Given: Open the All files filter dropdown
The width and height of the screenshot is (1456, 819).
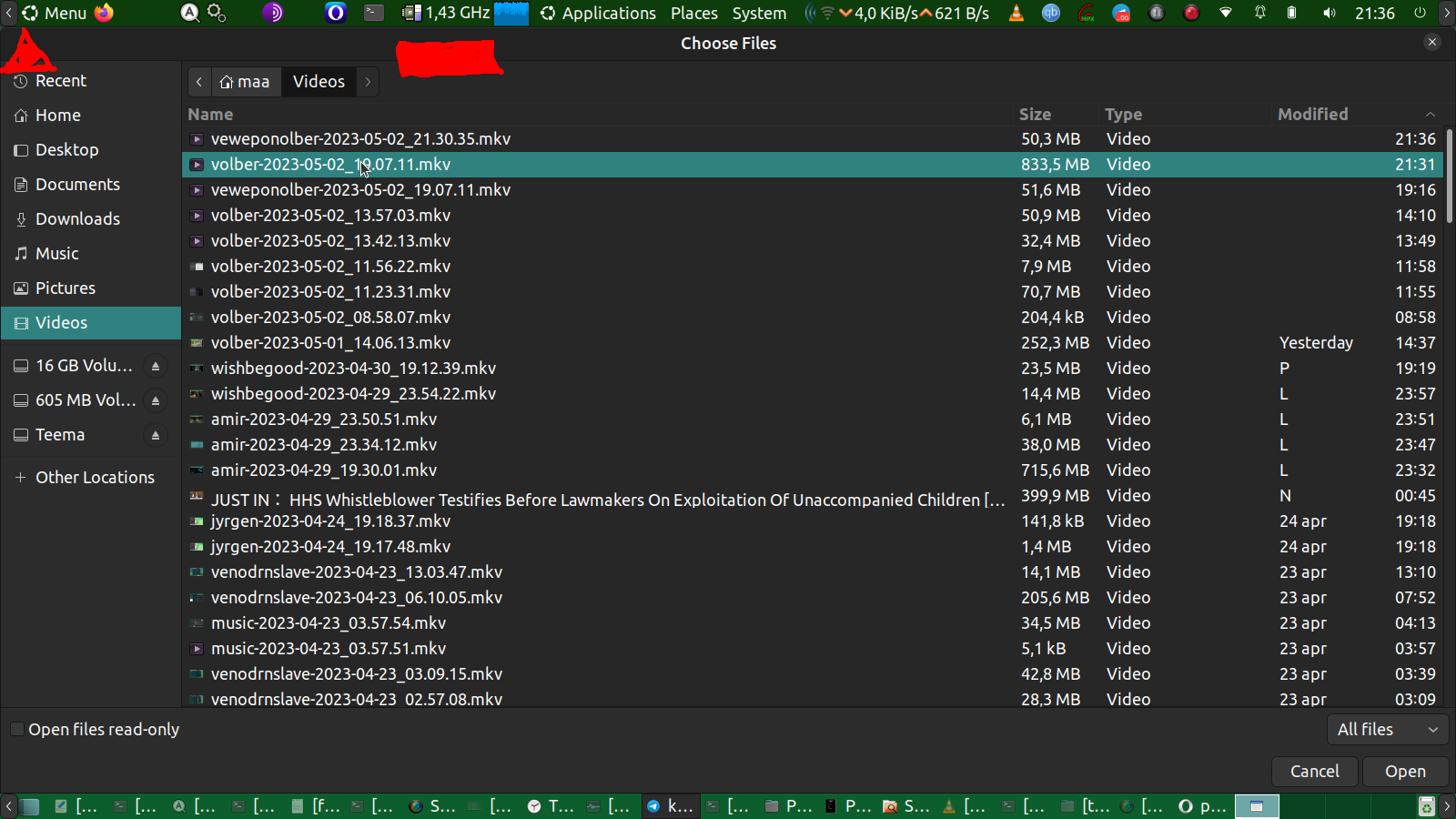Looking at the screenshot, I should click(x=1387, y=730).
